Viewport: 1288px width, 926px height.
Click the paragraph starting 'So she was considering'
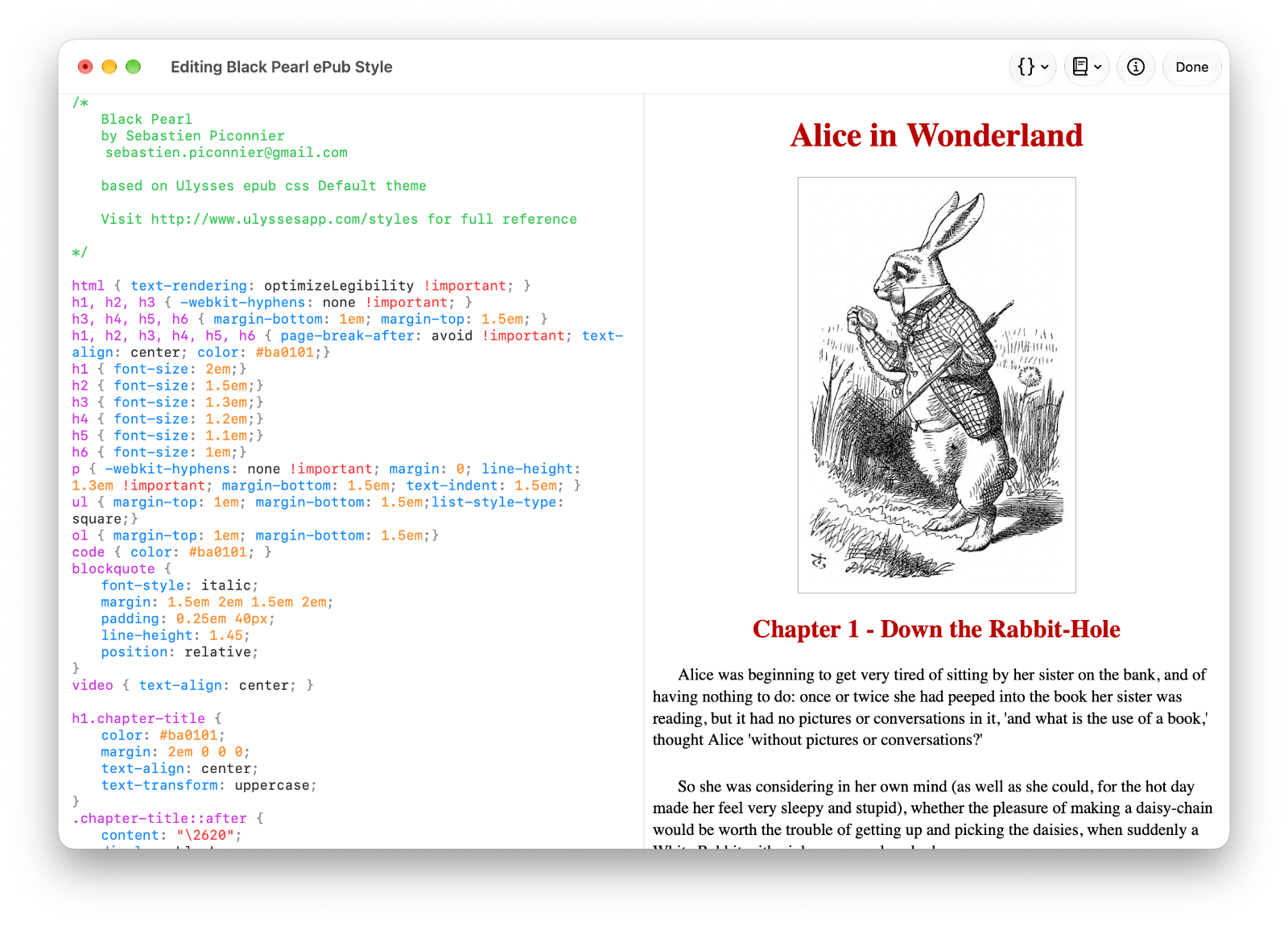(932, 813)
